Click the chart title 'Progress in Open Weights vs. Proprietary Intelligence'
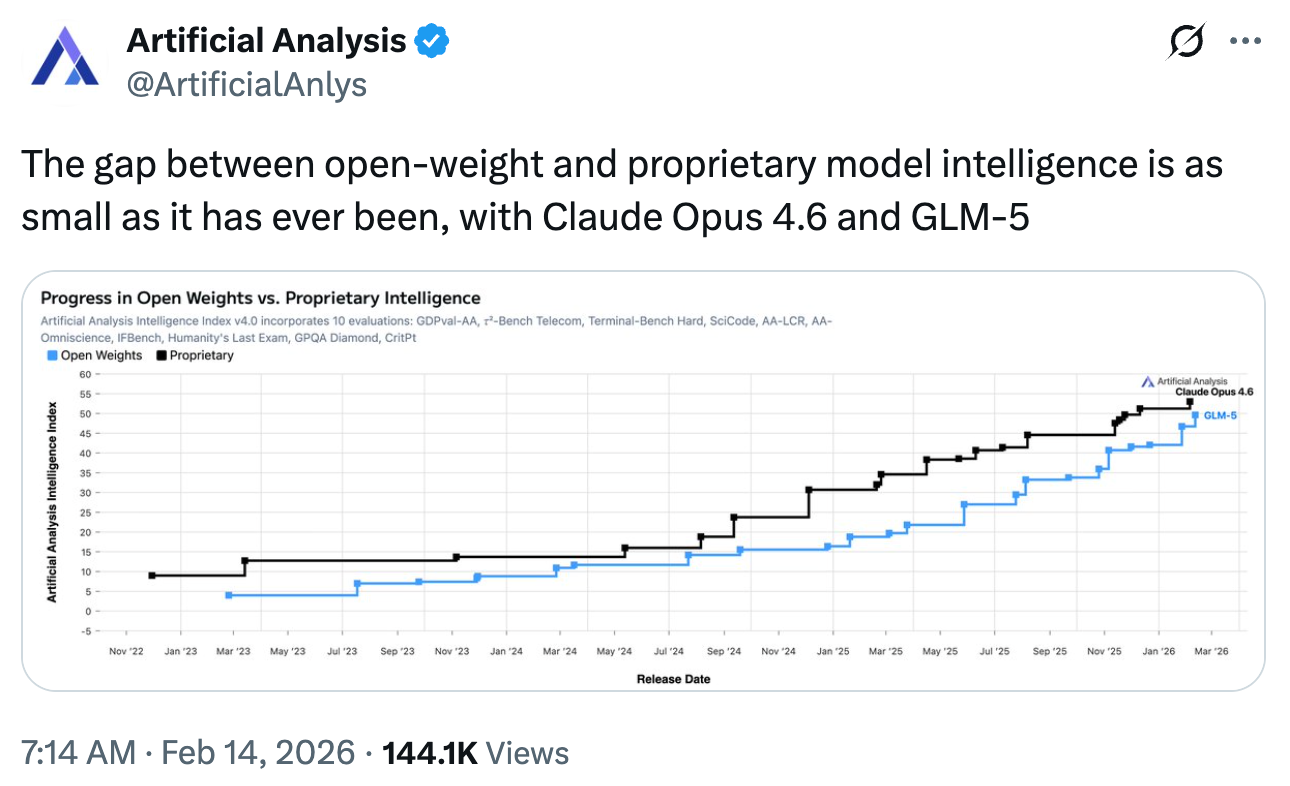Viewport: 1290px width, 786px height. [260, 298]
